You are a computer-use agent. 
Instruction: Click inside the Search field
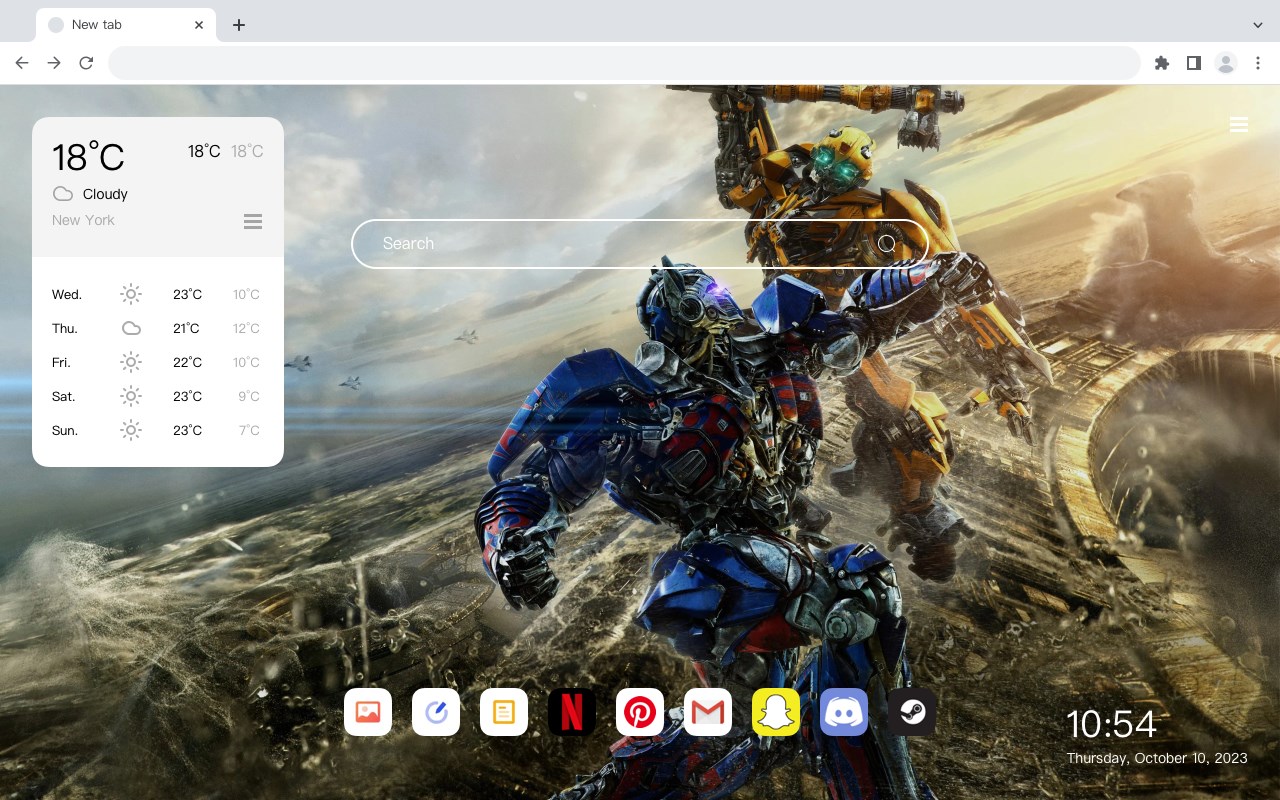tap(640, 243)
